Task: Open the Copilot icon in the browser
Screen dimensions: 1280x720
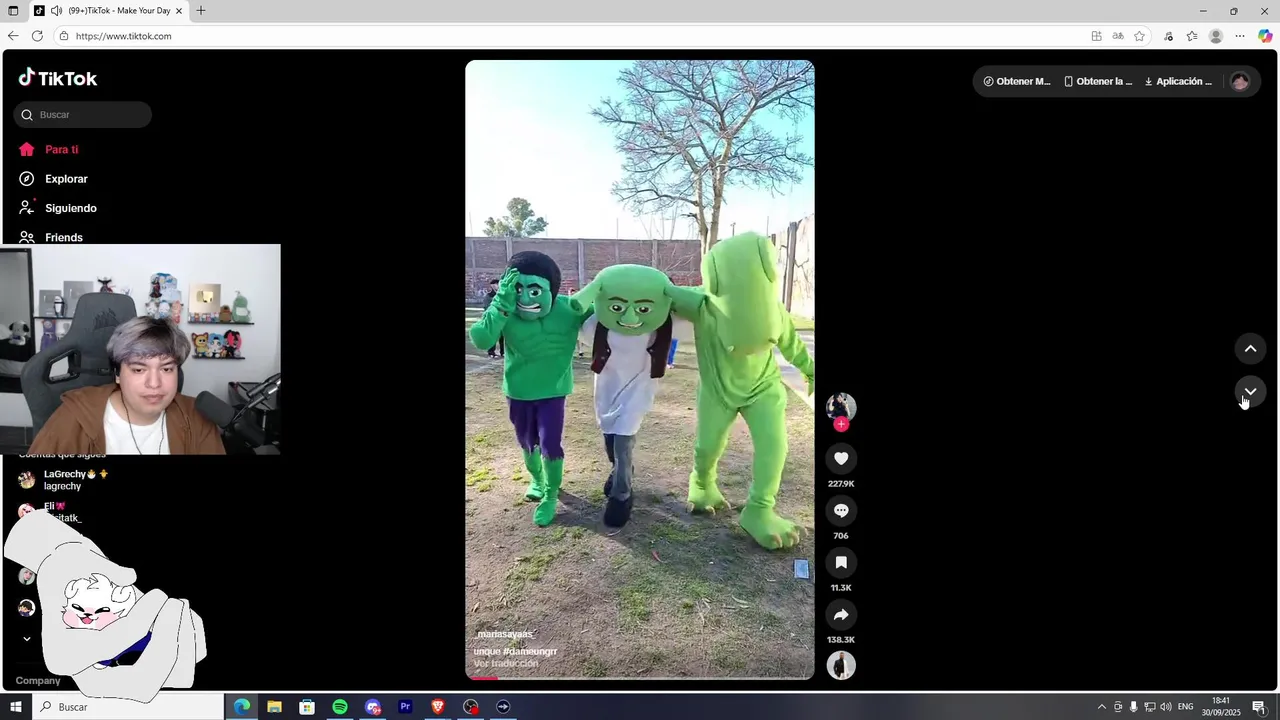Action: (x=1265, y=36)
